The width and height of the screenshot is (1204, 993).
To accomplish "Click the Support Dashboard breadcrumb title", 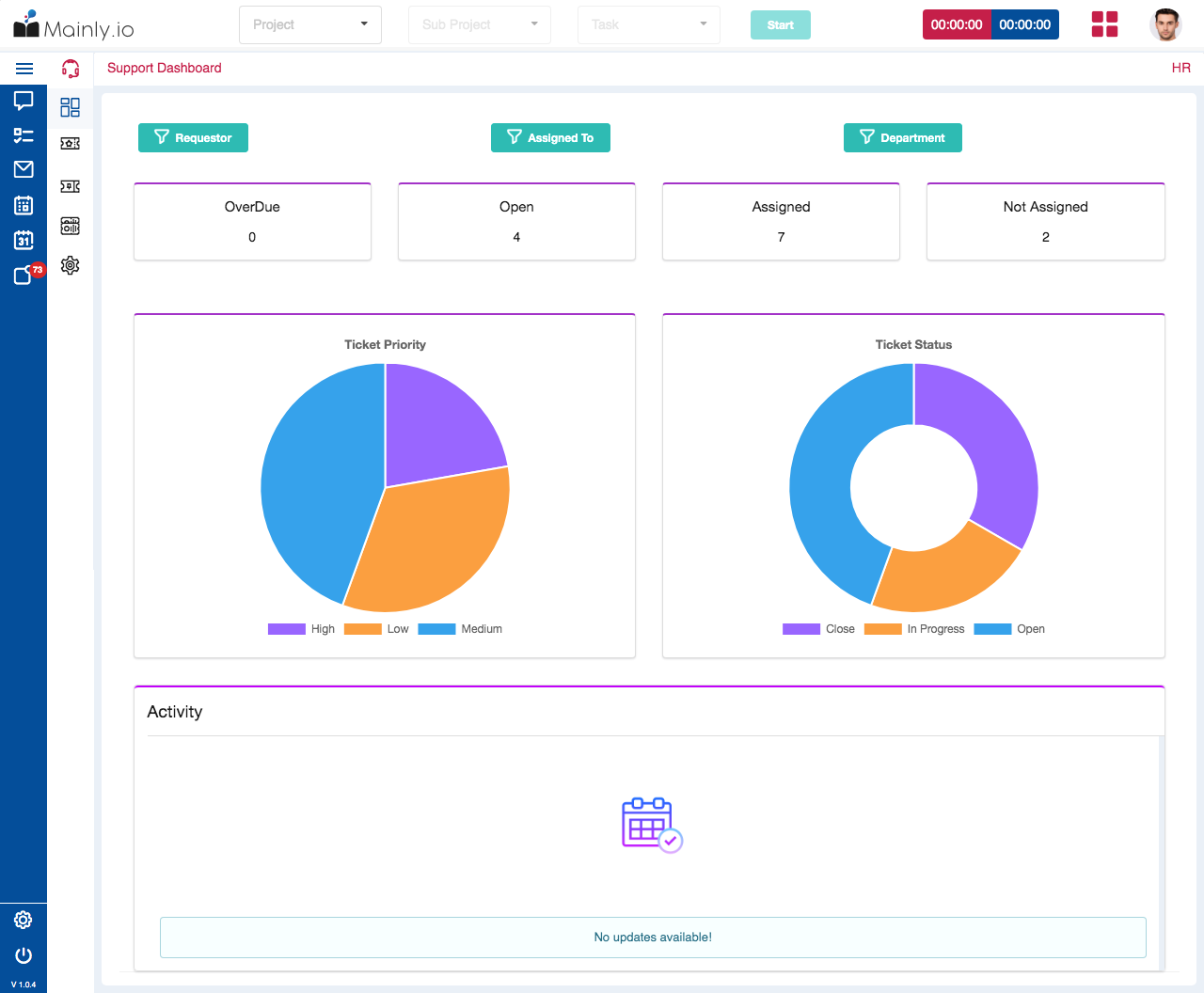I will (165, 68).
